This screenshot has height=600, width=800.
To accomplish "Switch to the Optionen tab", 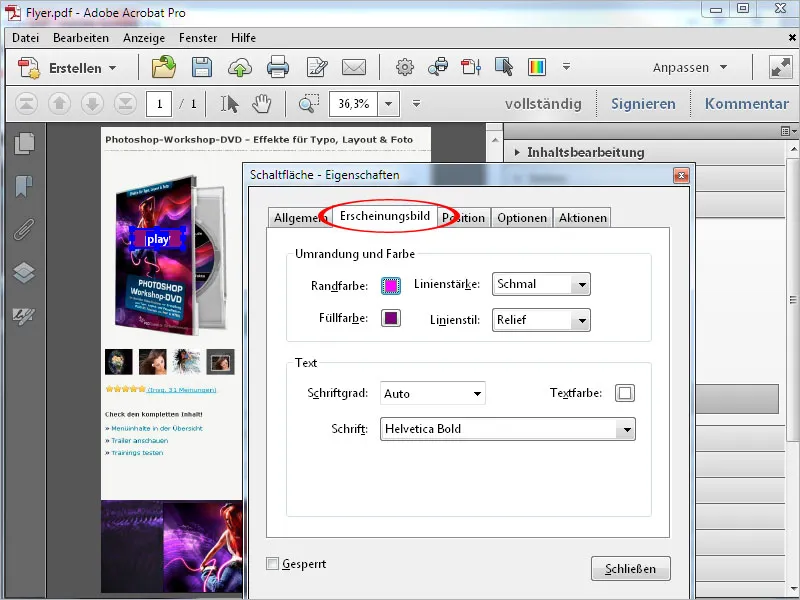I will [522, 218].
